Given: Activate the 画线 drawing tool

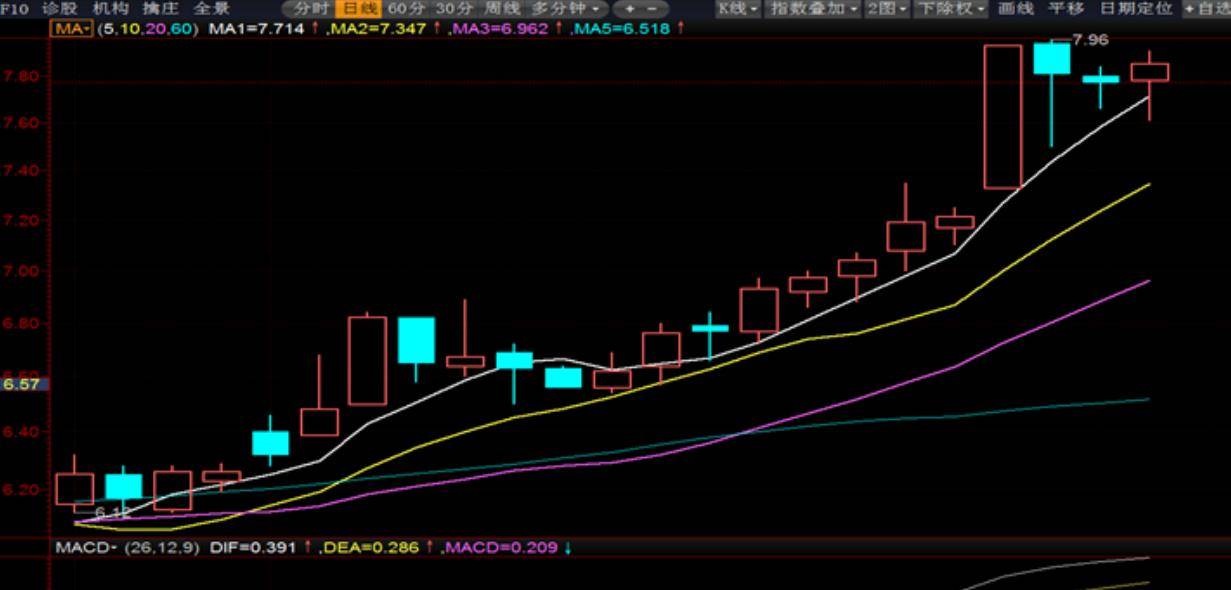Looking at the screenshot, I should tap(1016, 8).
